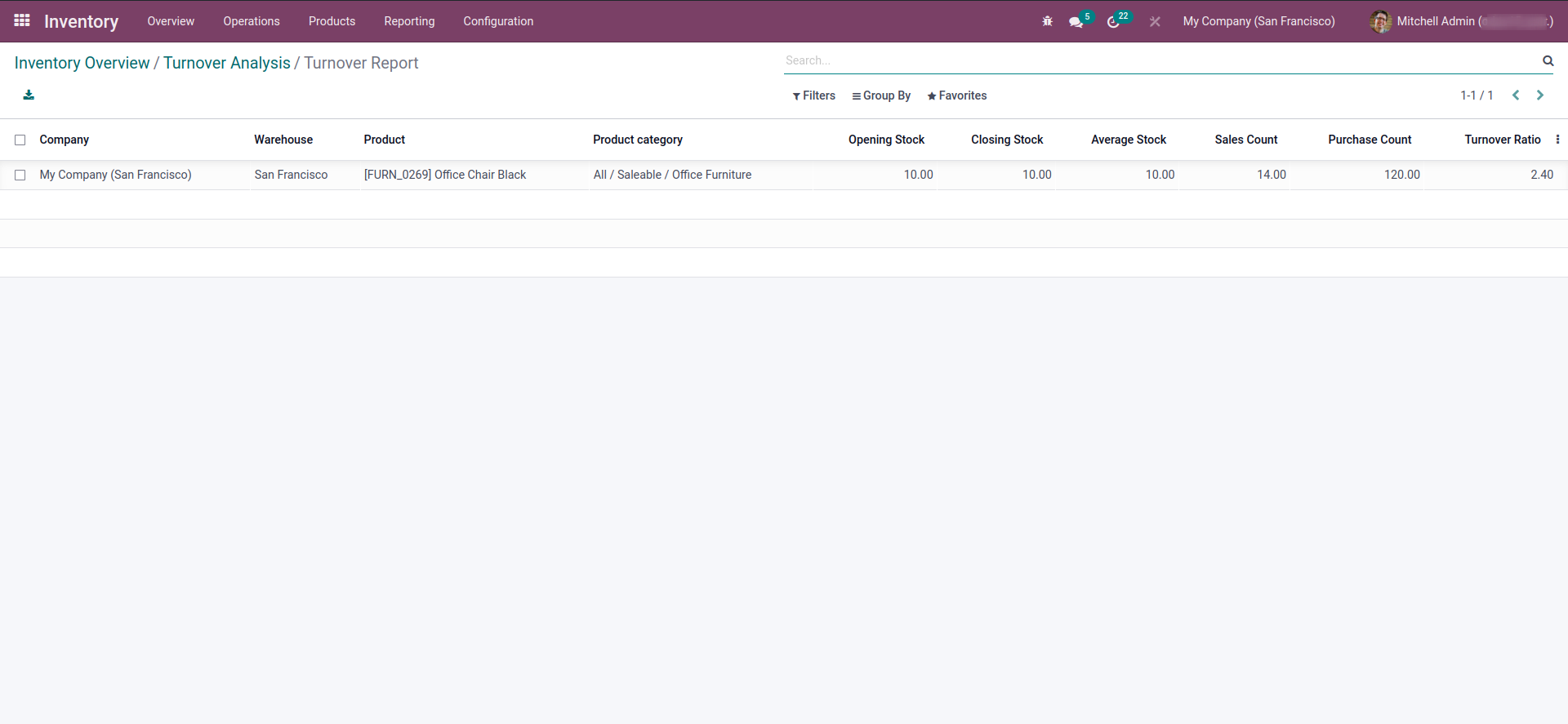Click the San Francisco warehouse cell
This screenshot has width=1568, height=724.
291,175
